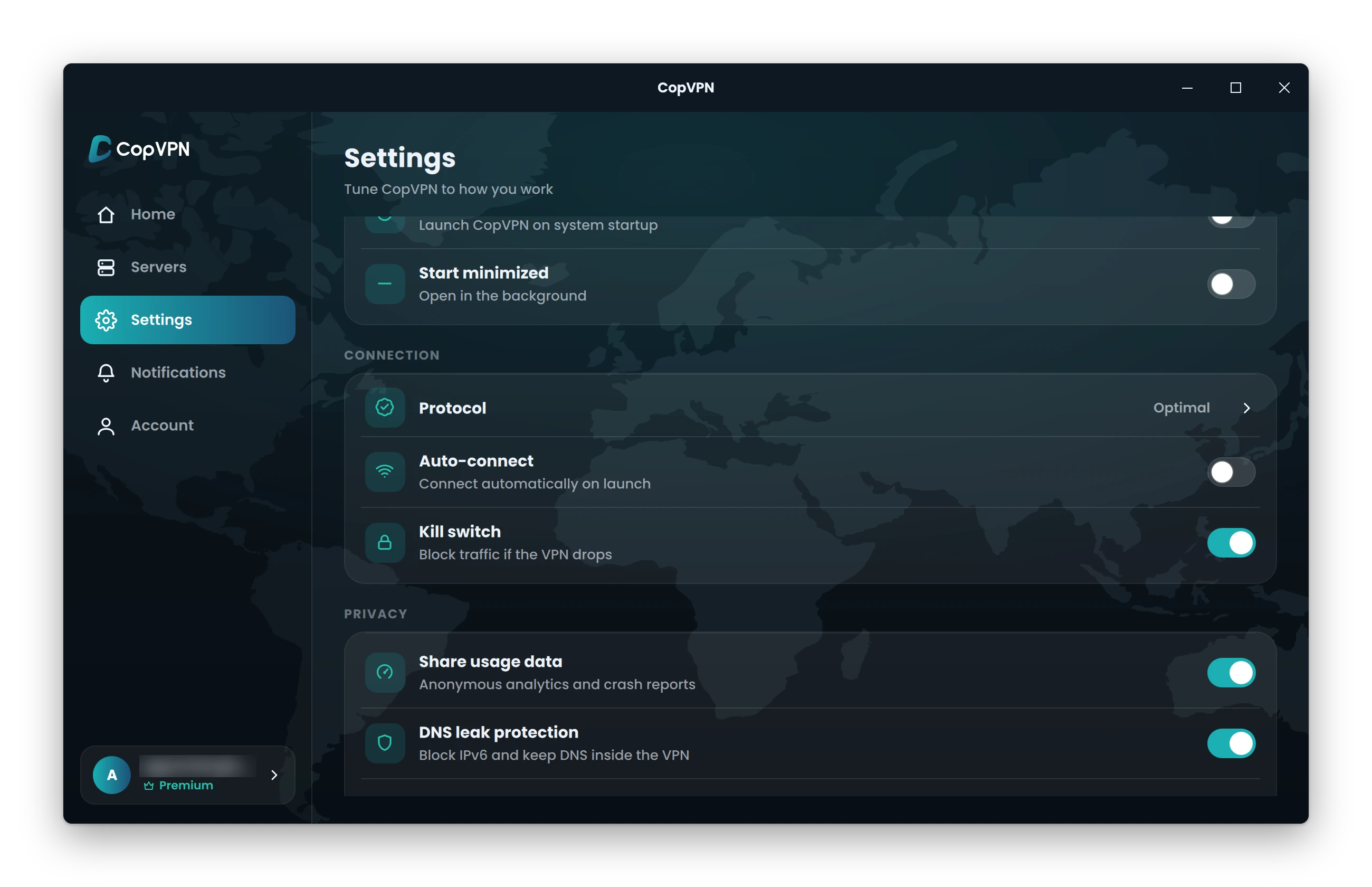Open the Account section
Image resolution: width=1372 pixels, height=887 pixels.
click(x=188, y=426)
